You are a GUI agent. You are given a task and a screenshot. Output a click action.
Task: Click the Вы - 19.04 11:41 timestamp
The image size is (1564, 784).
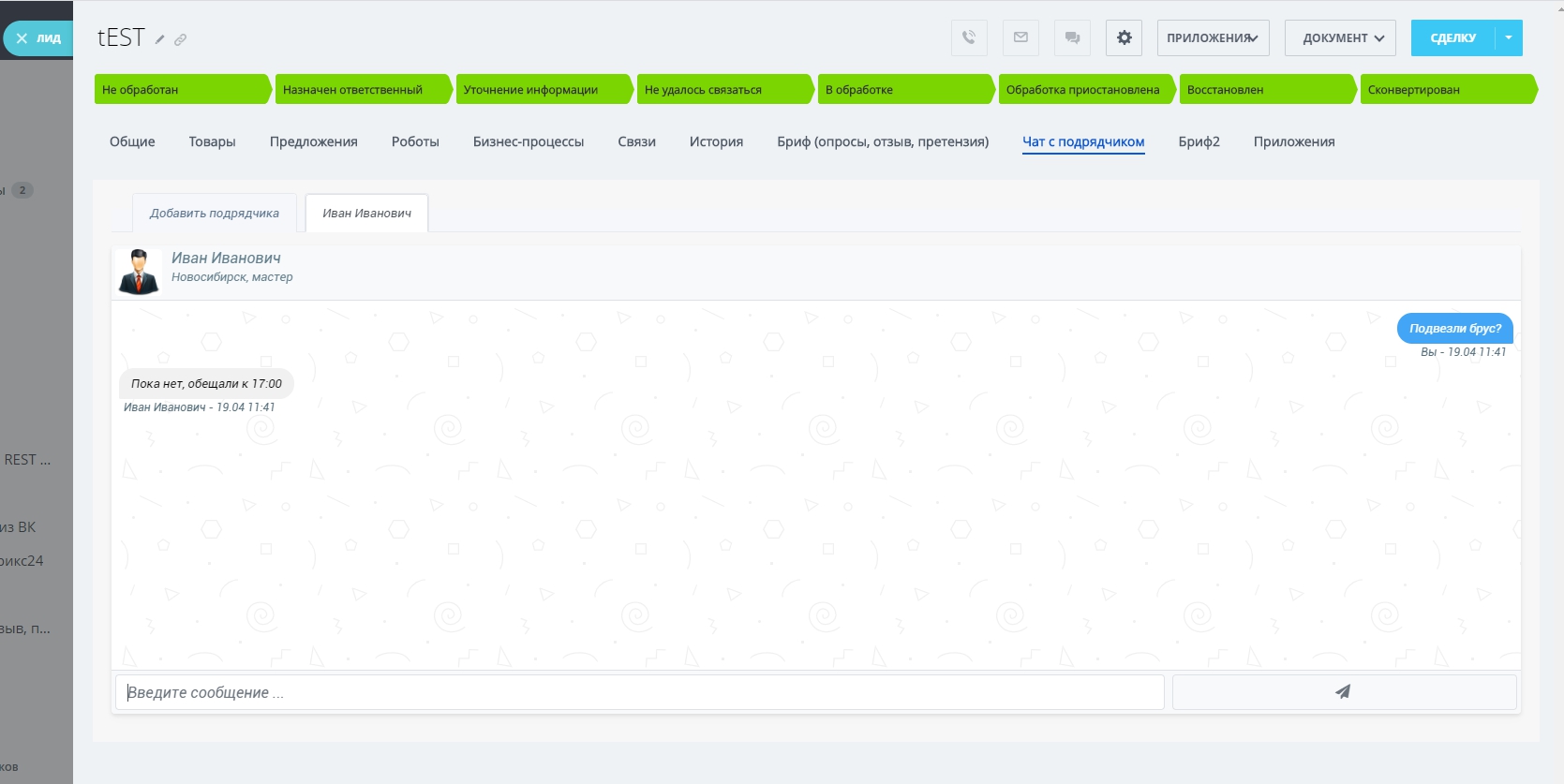pos(1464,352)
